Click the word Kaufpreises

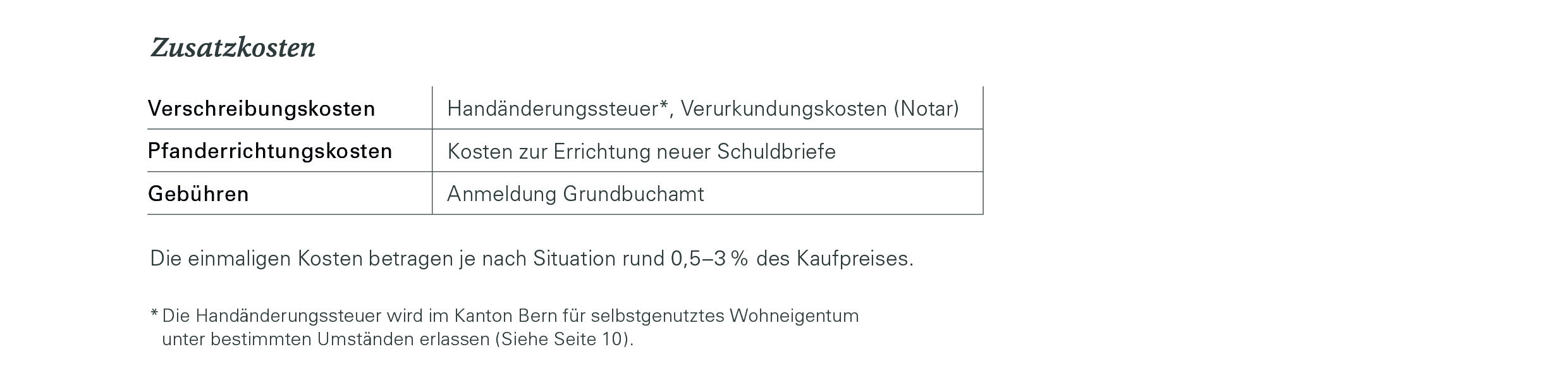(855, 259)
